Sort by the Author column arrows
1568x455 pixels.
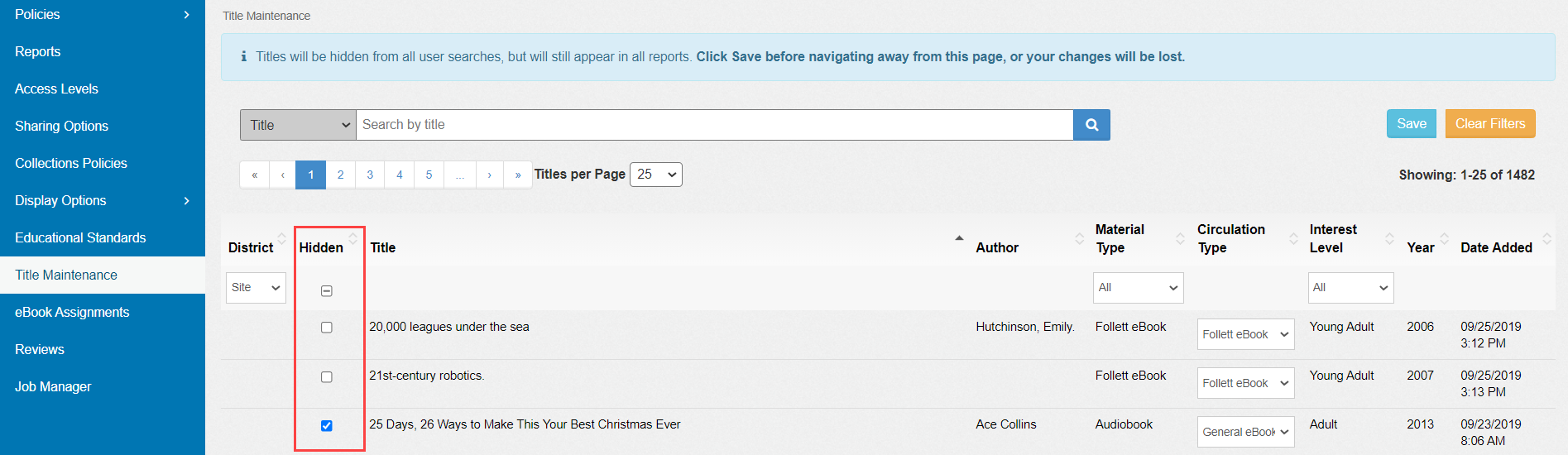point(1079,238)
